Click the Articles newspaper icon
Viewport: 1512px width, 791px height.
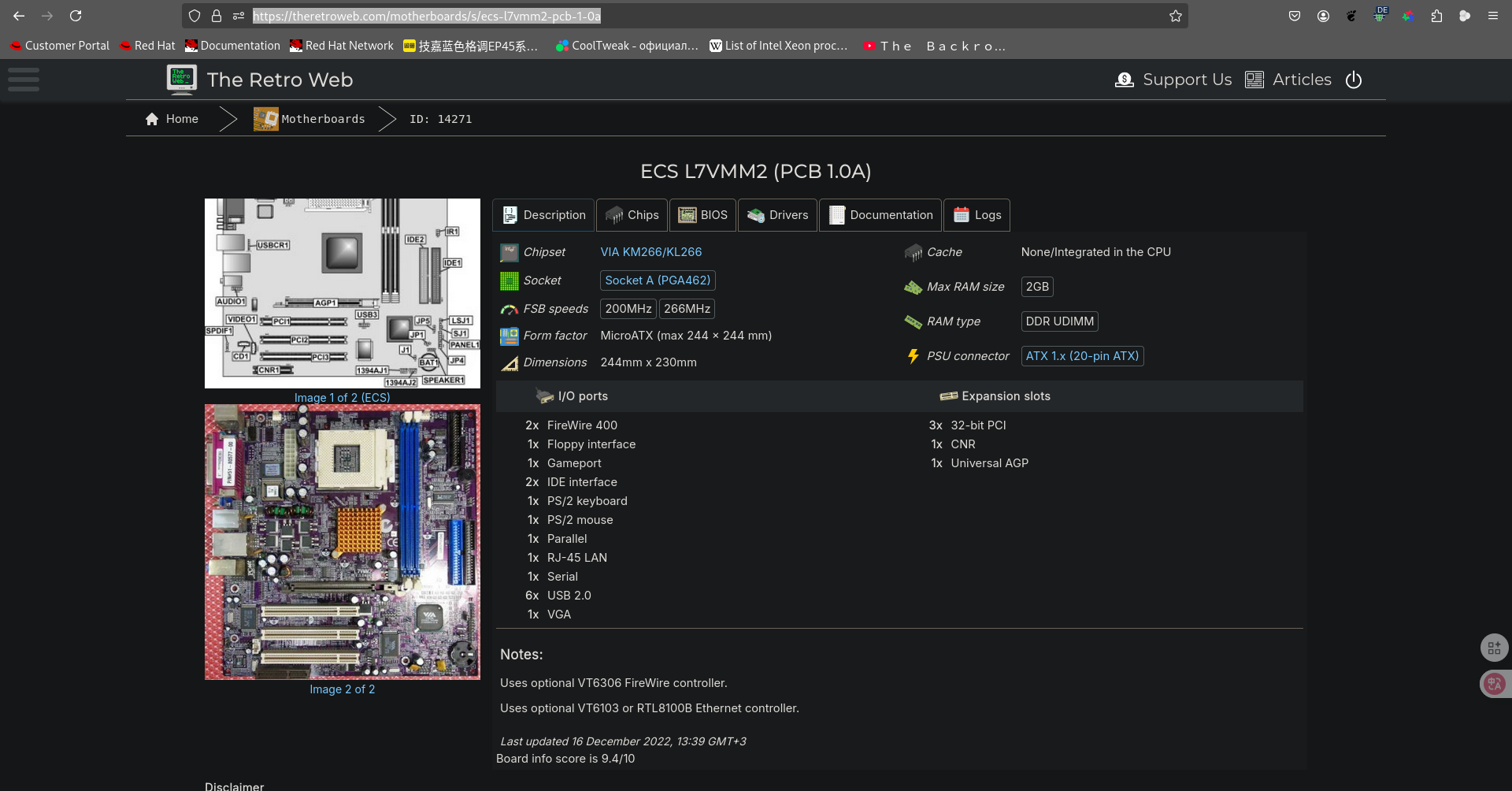1254,80
